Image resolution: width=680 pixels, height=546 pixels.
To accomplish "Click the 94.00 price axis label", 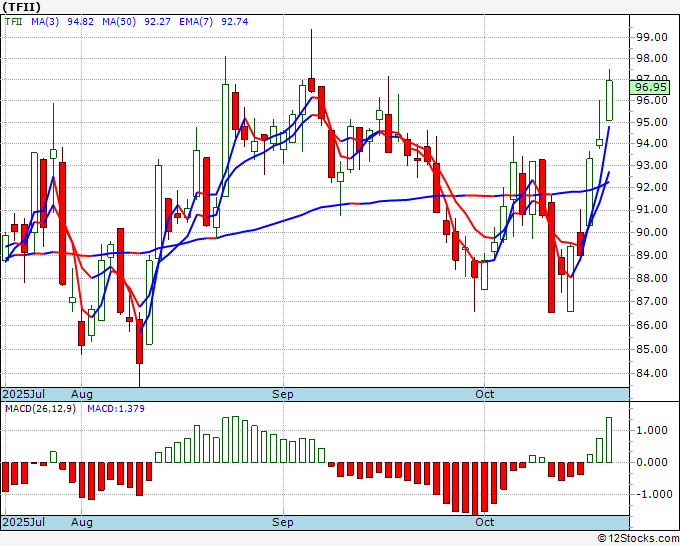I will click(x=651, y=143).
